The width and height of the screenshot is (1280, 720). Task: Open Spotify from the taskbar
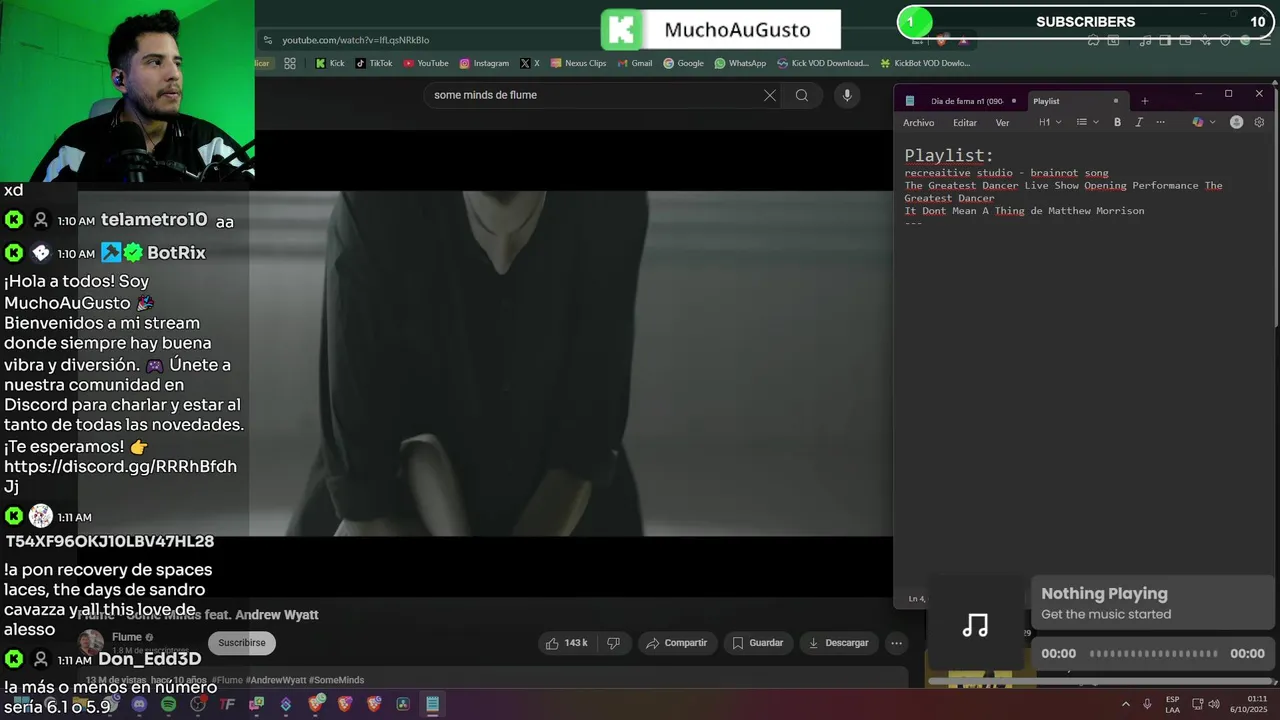coord(168,704)
